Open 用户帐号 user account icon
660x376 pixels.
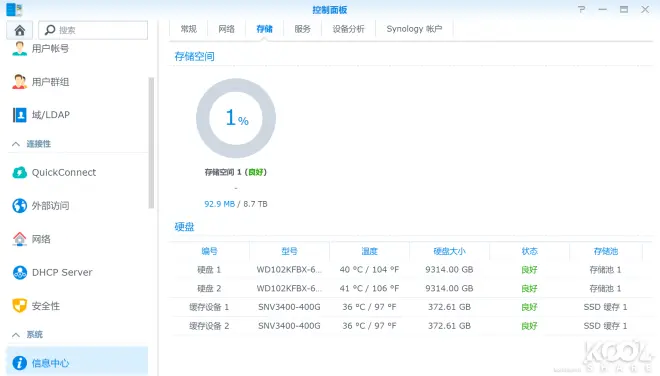pyautogui.click(x=19, y=48)
